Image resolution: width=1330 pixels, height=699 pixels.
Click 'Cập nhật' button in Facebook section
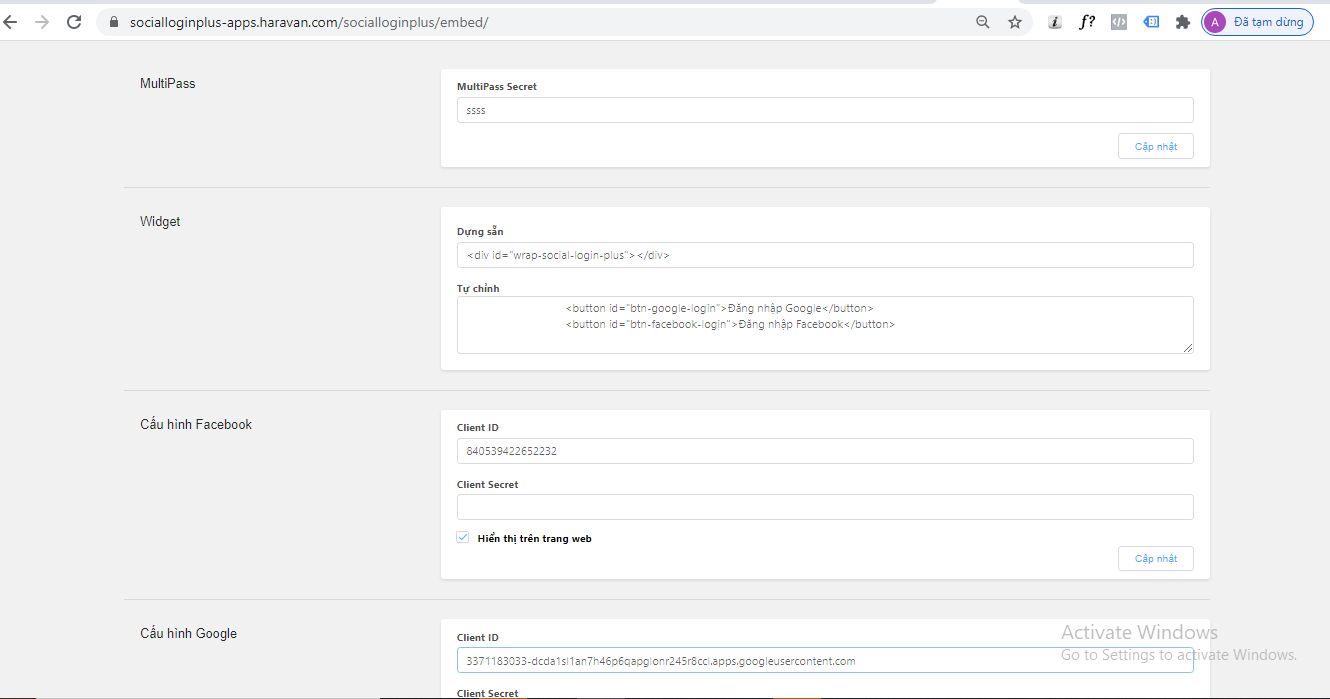[1155, 559]
